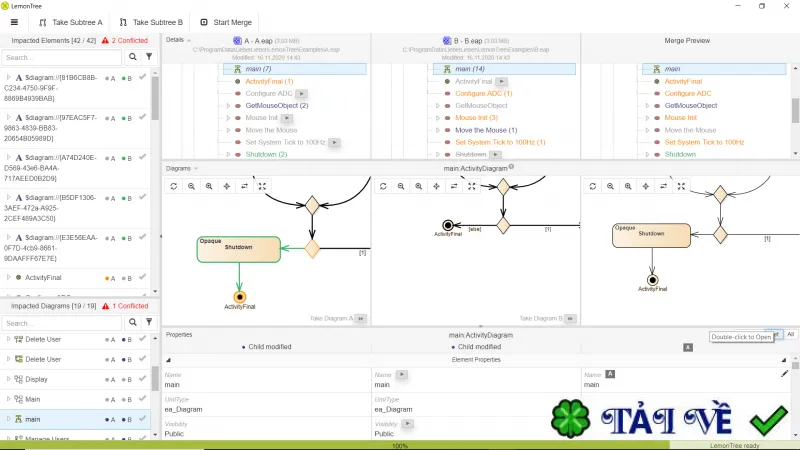
Task: Expand $diagram [81B6CB8B element row
Action: (8, 78)
